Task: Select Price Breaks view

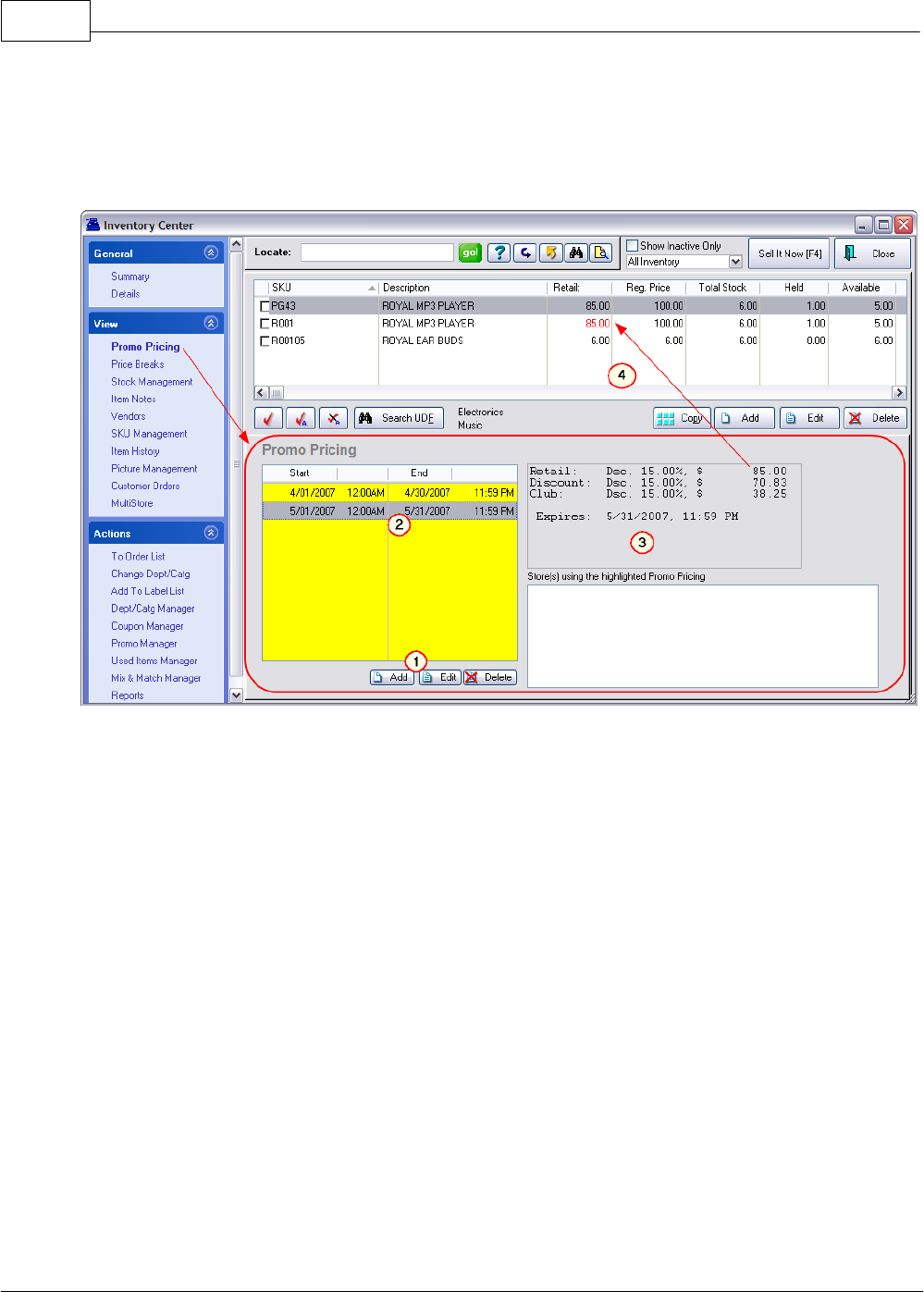Action: pyautogui.click(x=138, y=364)
